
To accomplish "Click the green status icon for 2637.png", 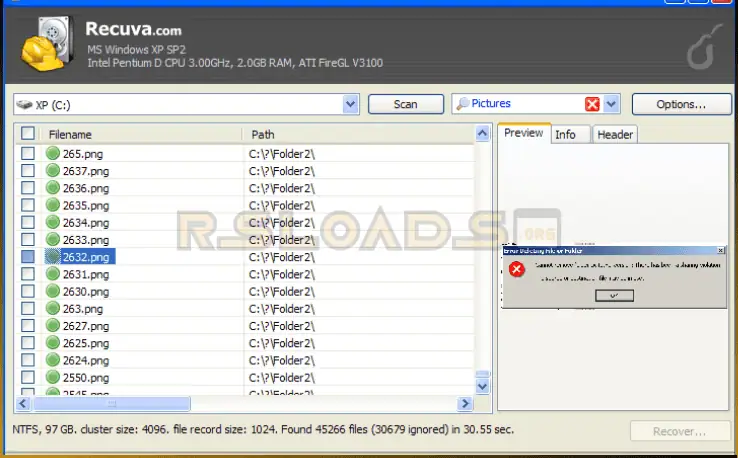I will pyautogui.click(x=53, y=171).
